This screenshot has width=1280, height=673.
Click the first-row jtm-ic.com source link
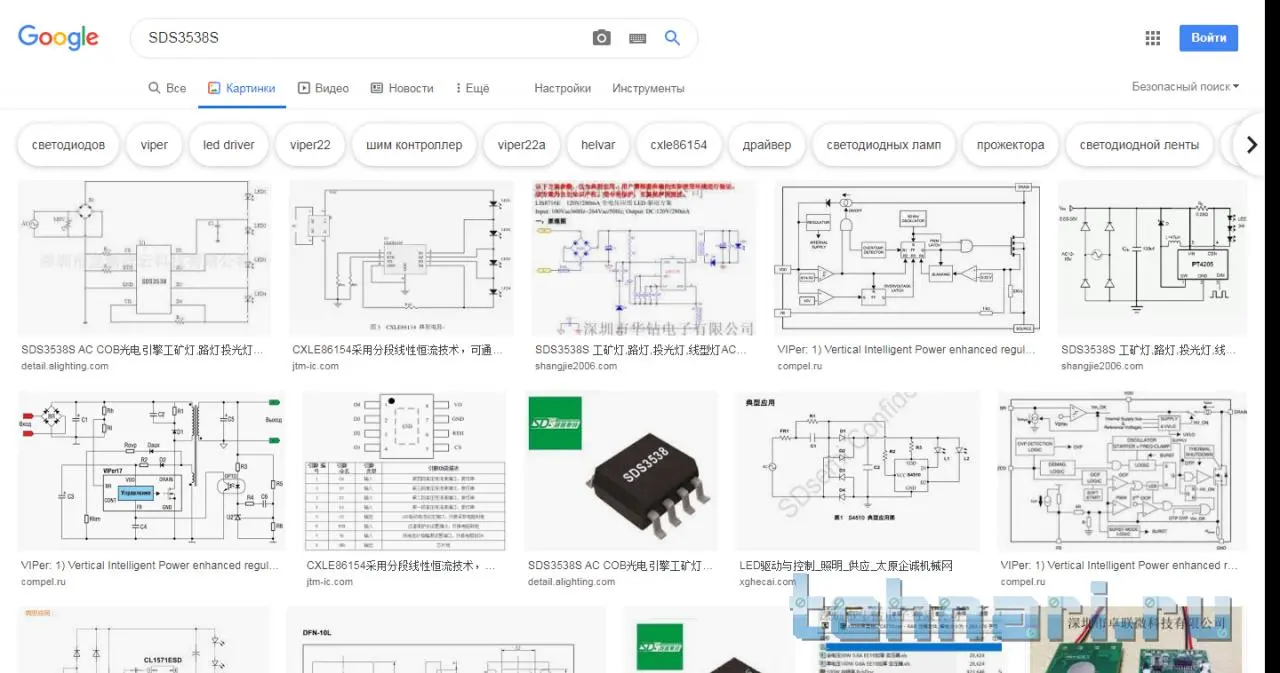click(316, 366)
